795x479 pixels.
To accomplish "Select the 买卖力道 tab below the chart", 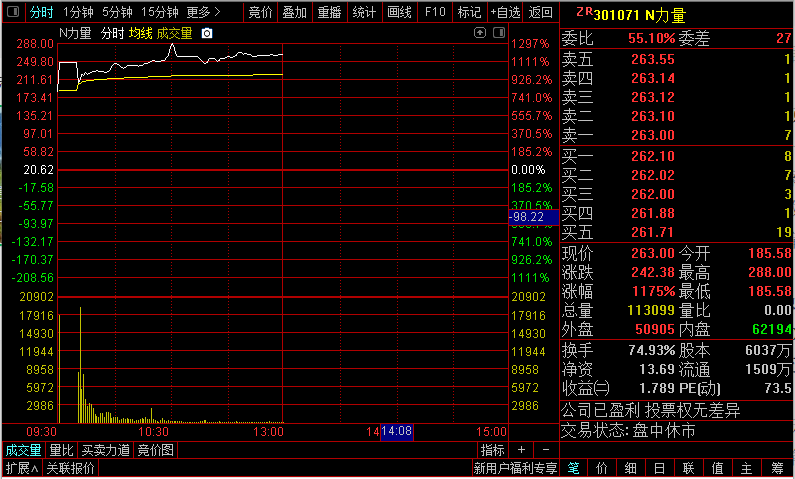I will 105,450.
